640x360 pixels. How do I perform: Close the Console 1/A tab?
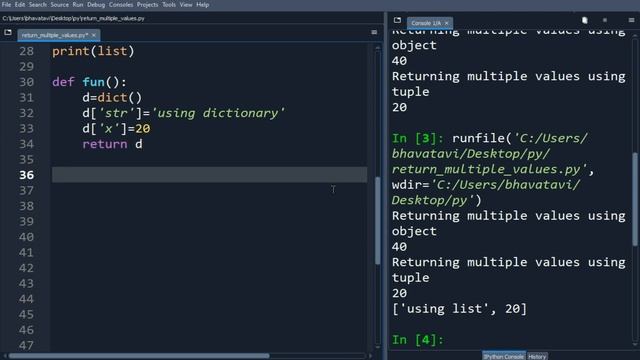point(447,23)
